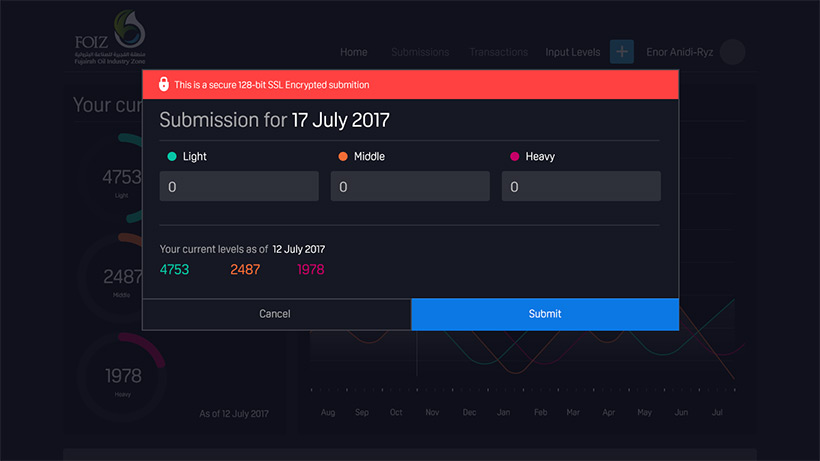Click the Heavy level input field
The width and height of the screenshot is (820, 461).
pos(581,186)
